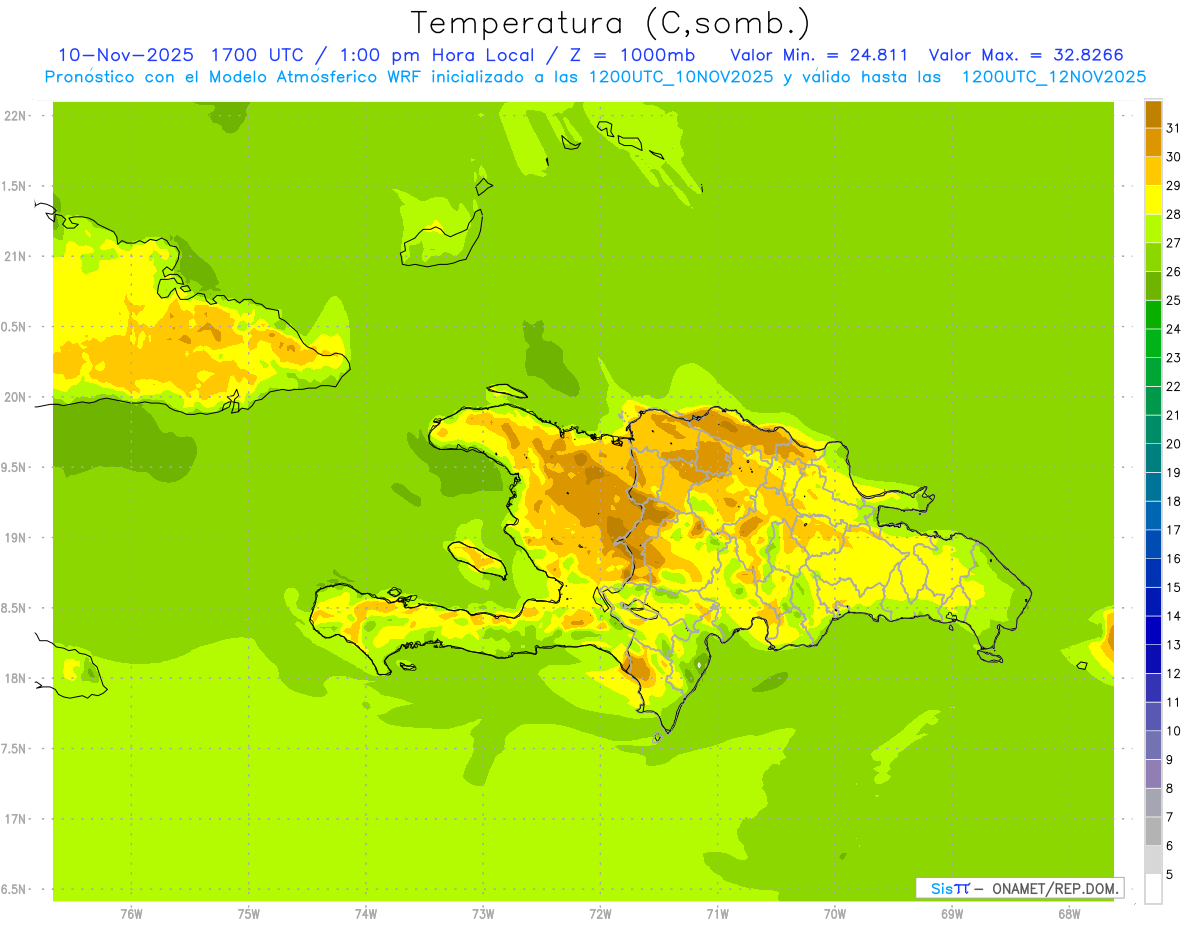Click the latitude label "22N"

(17, 116)
